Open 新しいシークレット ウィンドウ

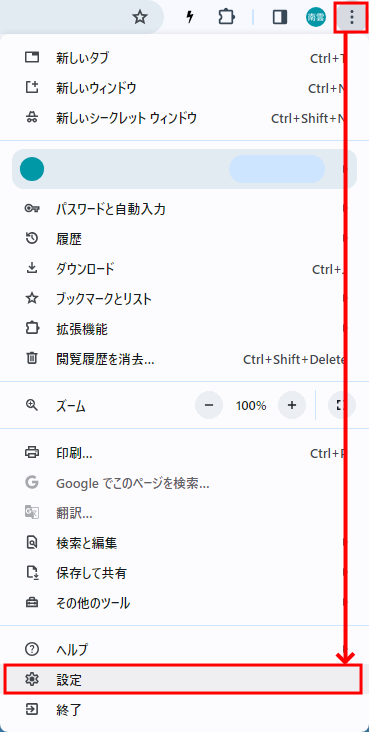[182, 118]
